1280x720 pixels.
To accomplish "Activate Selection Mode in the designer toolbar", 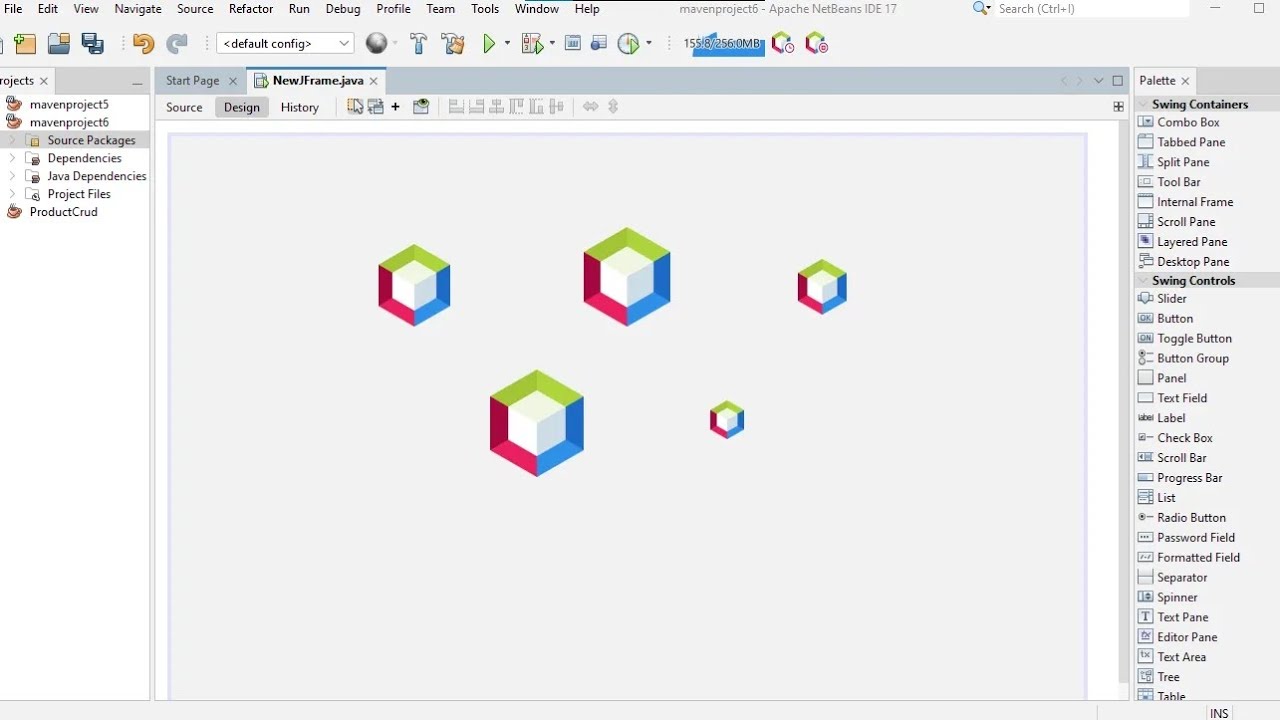I will (x=355, y=107).
